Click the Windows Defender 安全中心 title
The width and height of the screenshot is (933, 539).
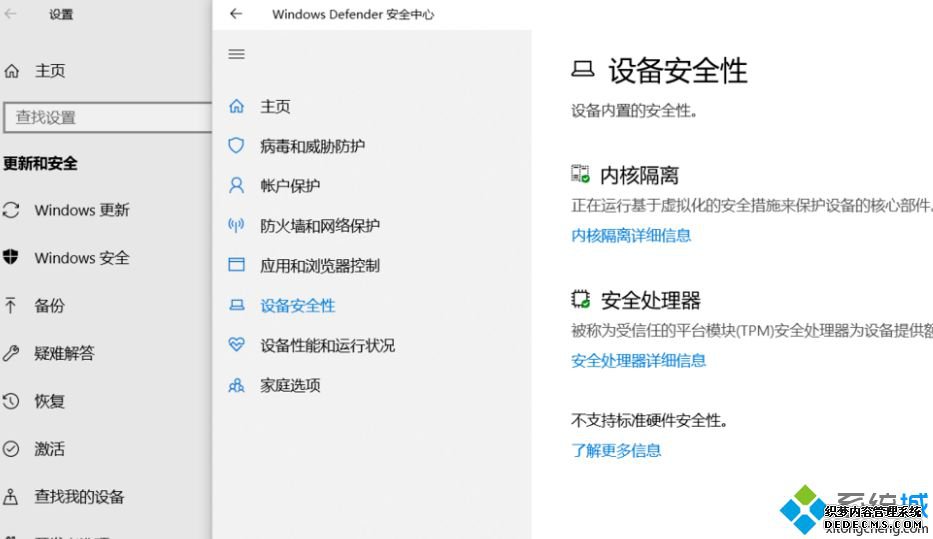pyautogui.click(x=353, y=14)
